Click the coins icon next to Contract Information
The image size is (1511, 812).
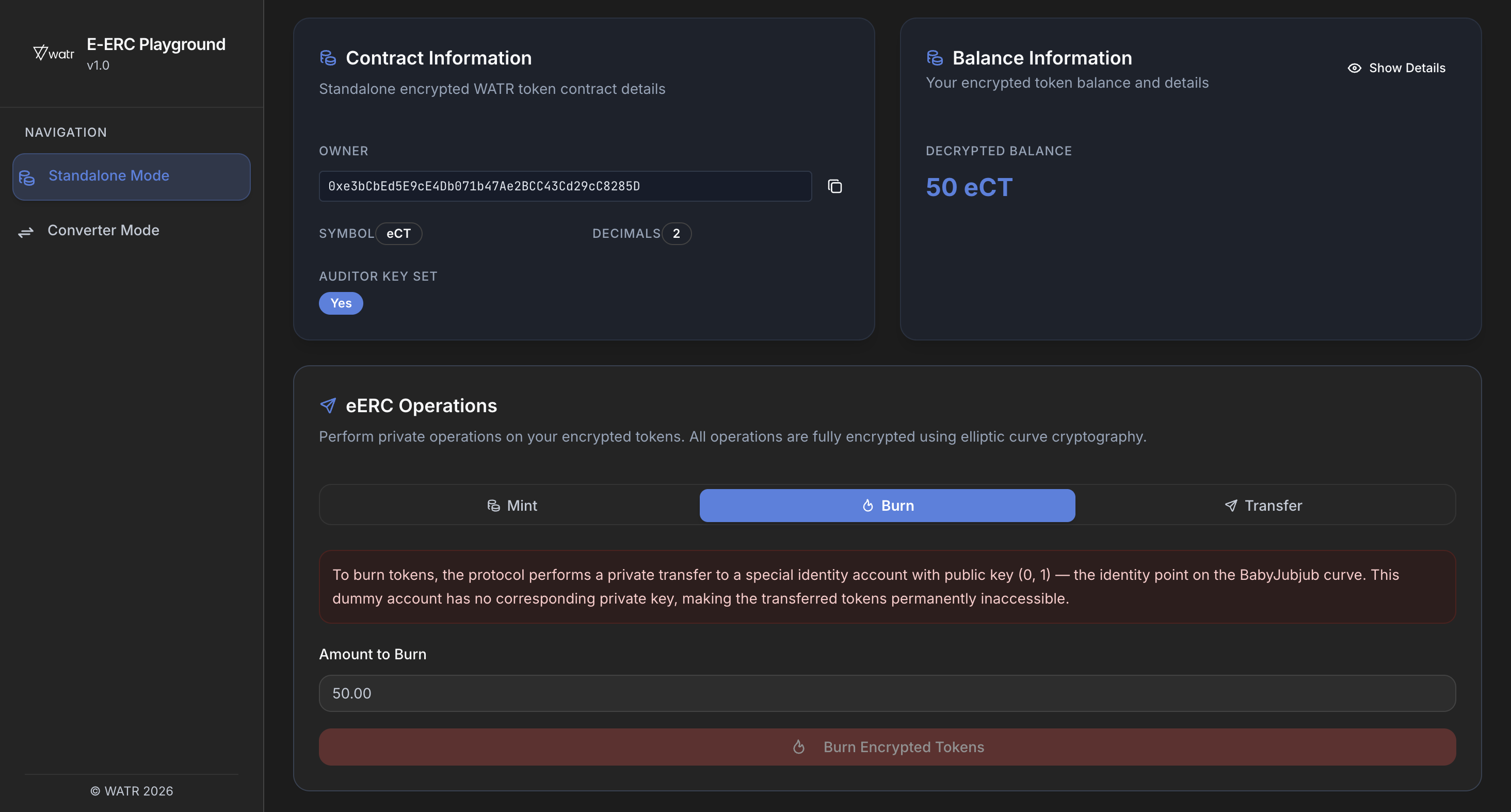tap(328, 58)
